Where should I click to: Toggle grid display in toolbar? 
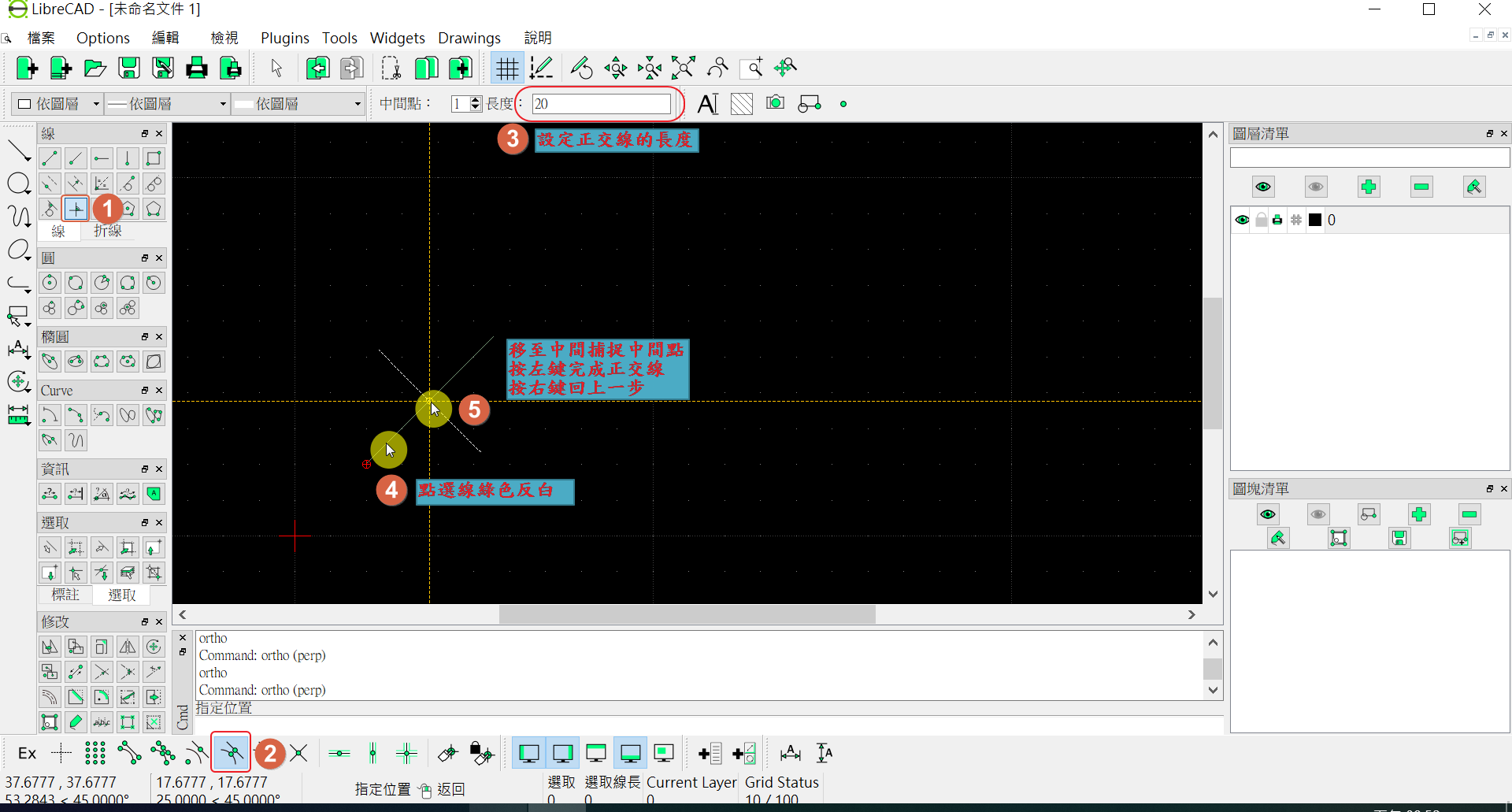(507, 69)
